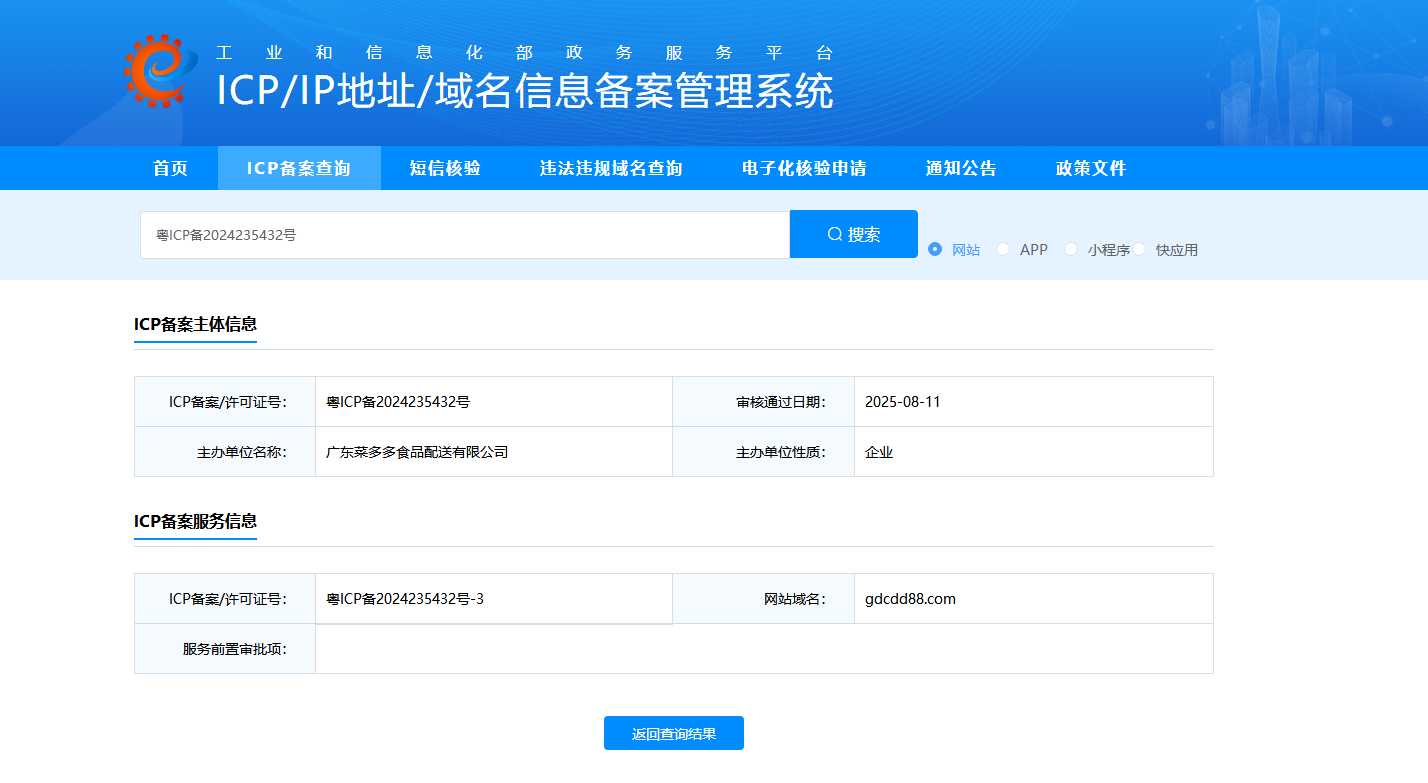Viewport: 1428px width, 783px height.
Task: Click the 网站域名 label
Action: point(795,599)
